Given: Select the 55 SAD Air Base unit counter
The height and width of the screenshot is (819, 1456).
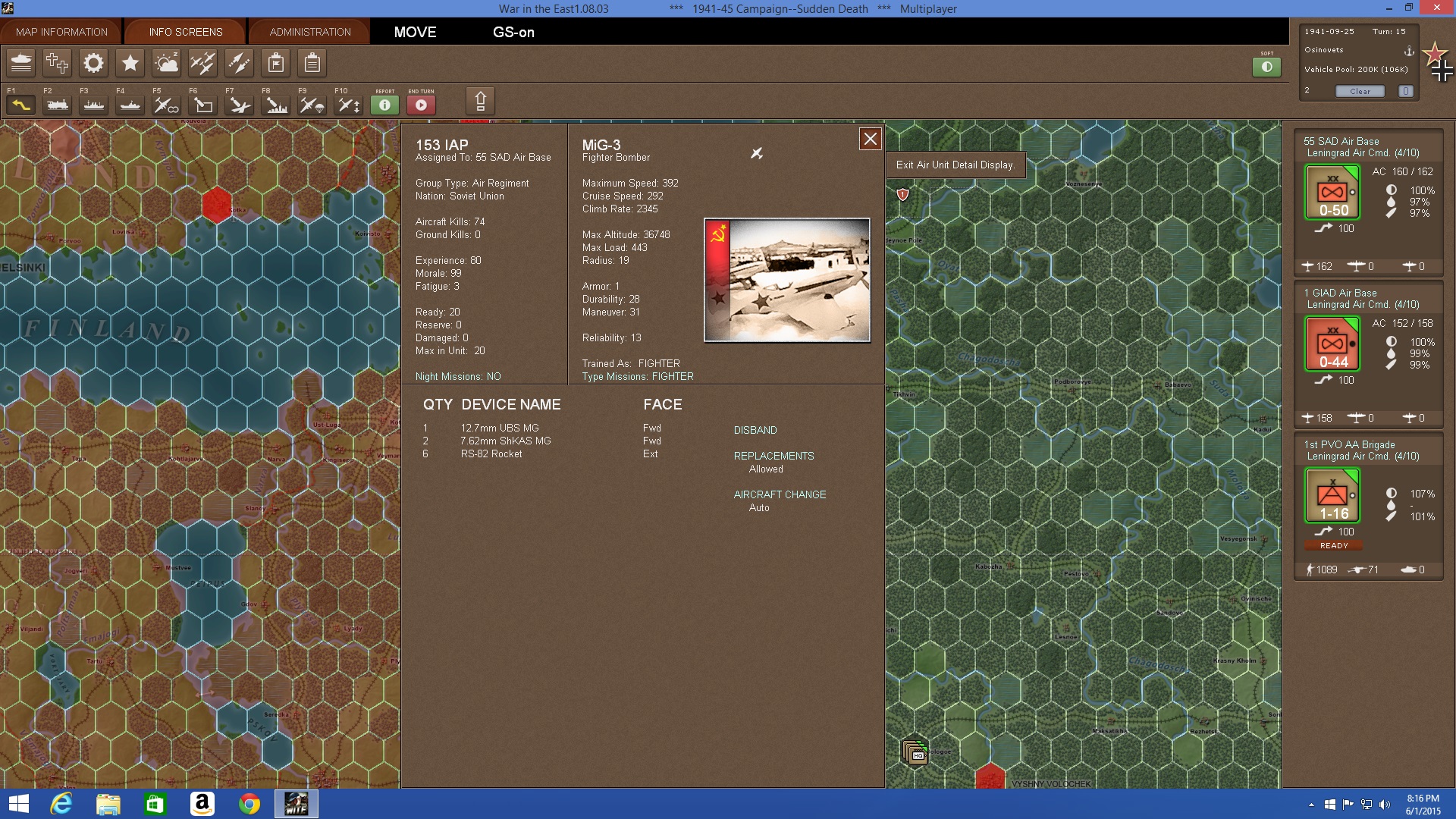Looking at the screenshot, I should [x=1332, y=193].
